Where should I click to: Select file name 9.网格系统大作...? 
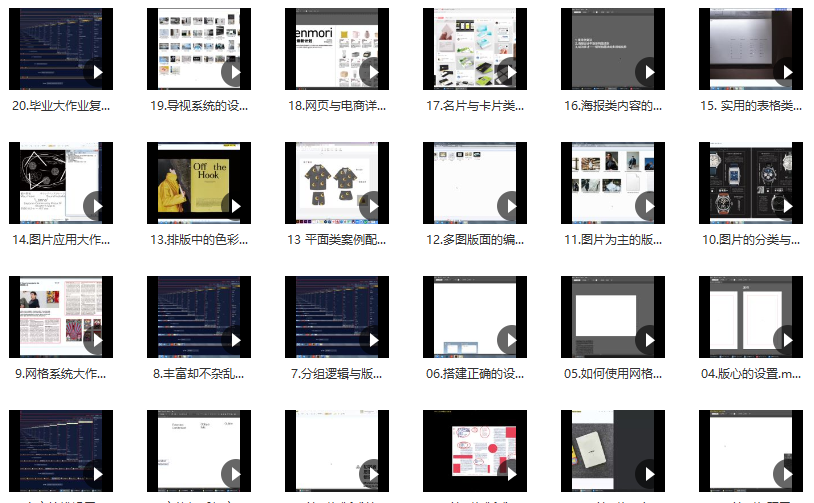point(61,374)
